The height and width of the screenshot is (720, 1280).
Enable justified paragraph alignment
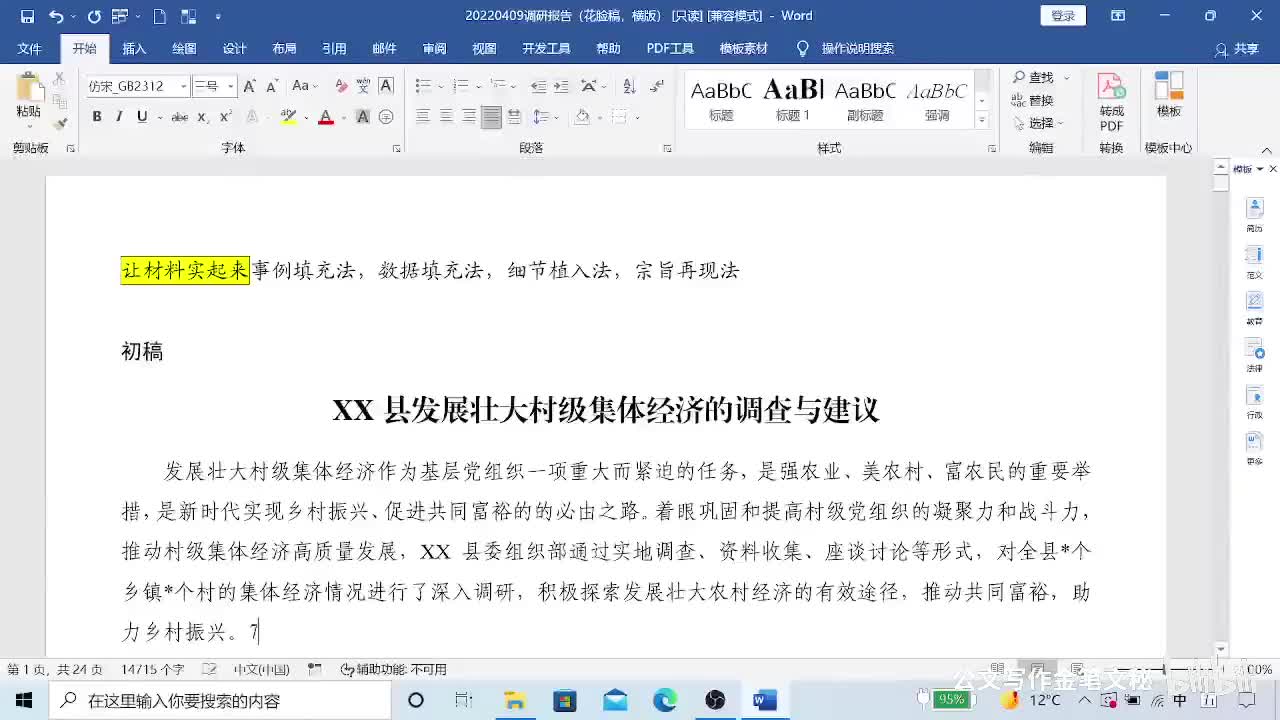(491, 117)
